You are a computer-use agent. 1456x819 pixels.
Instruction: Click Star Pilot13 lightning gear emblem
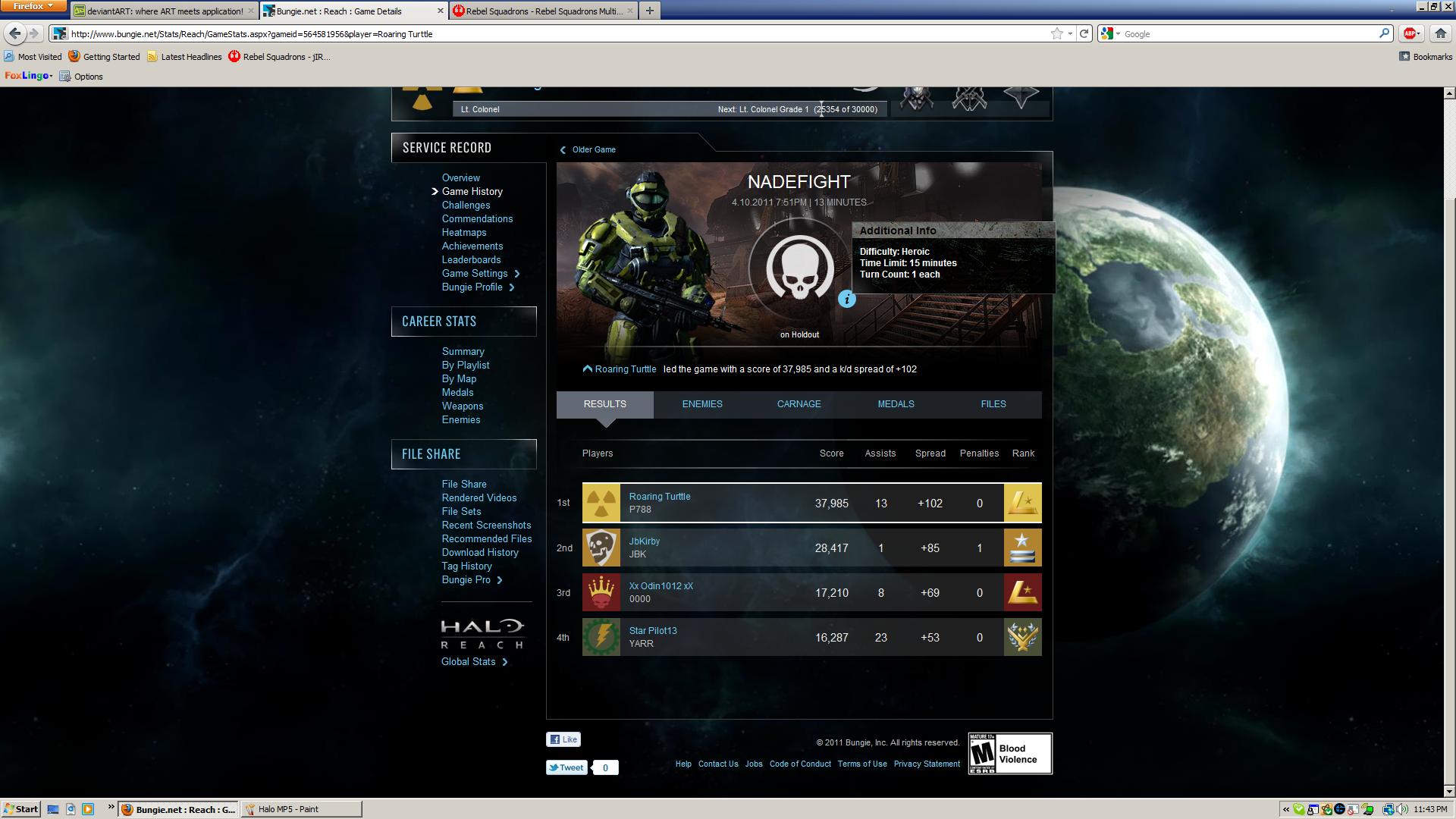coord(601,637)
